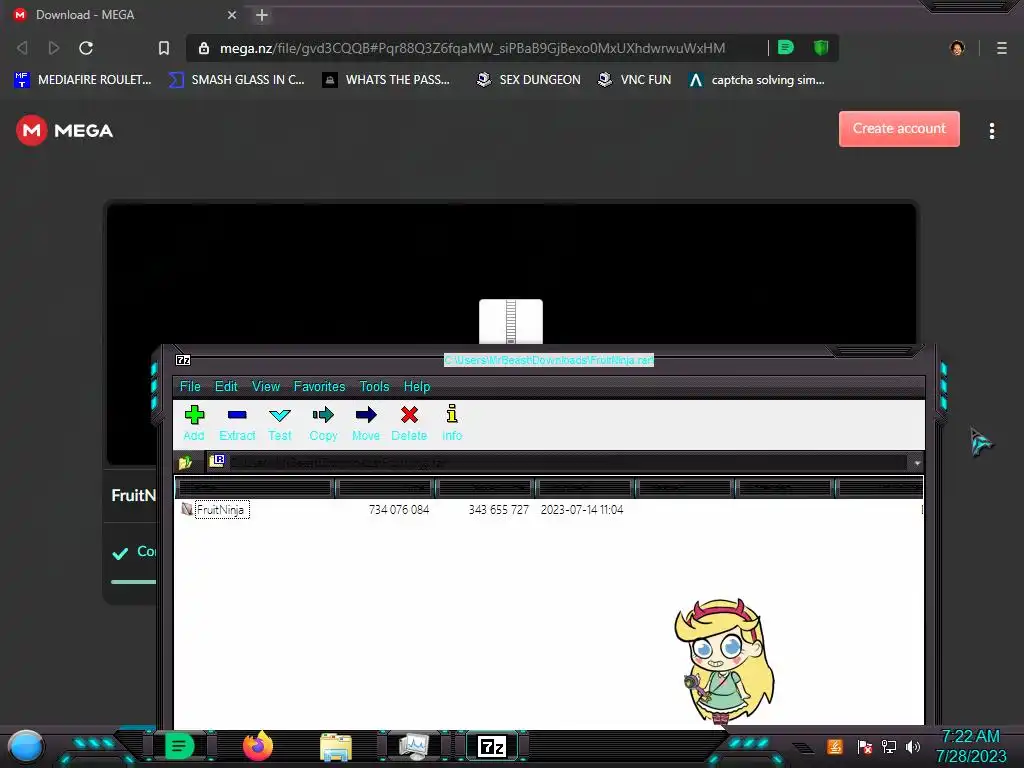Screen dimensions: 1024x768
Task: Open the Favorites menu in 7-Zip
Action: pos(319,387)
